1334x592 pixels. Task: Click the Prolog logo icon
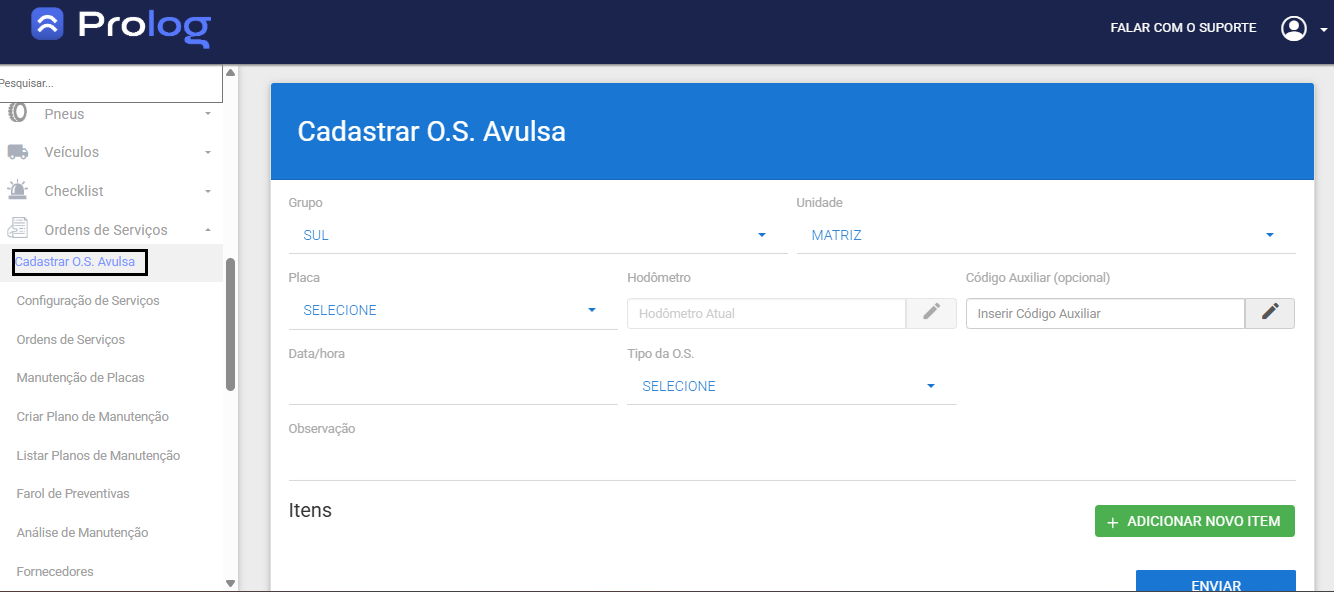click(47, 24)
